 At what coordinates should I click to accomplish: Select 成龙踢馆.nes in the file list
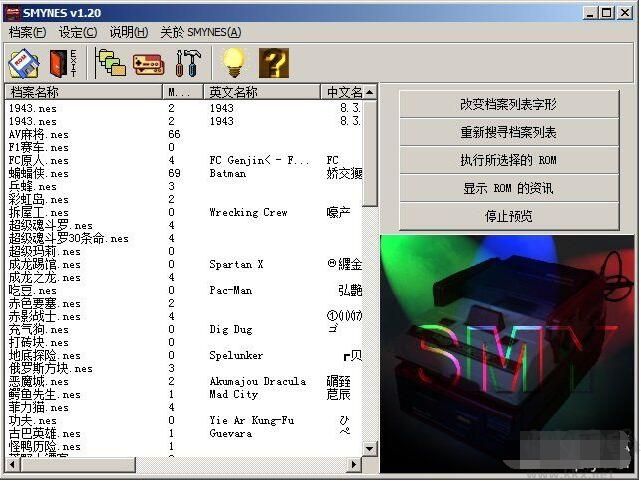point(45,265)
